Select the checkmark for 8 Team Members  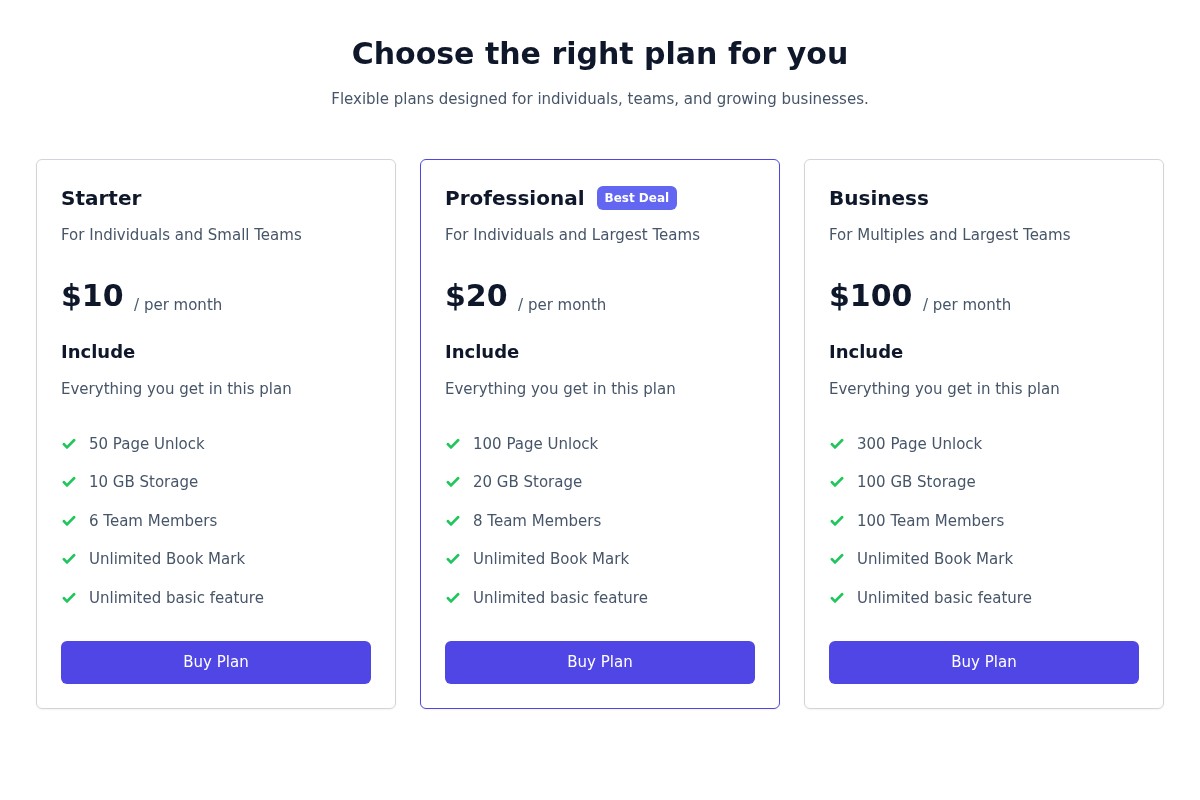[453, 521]
